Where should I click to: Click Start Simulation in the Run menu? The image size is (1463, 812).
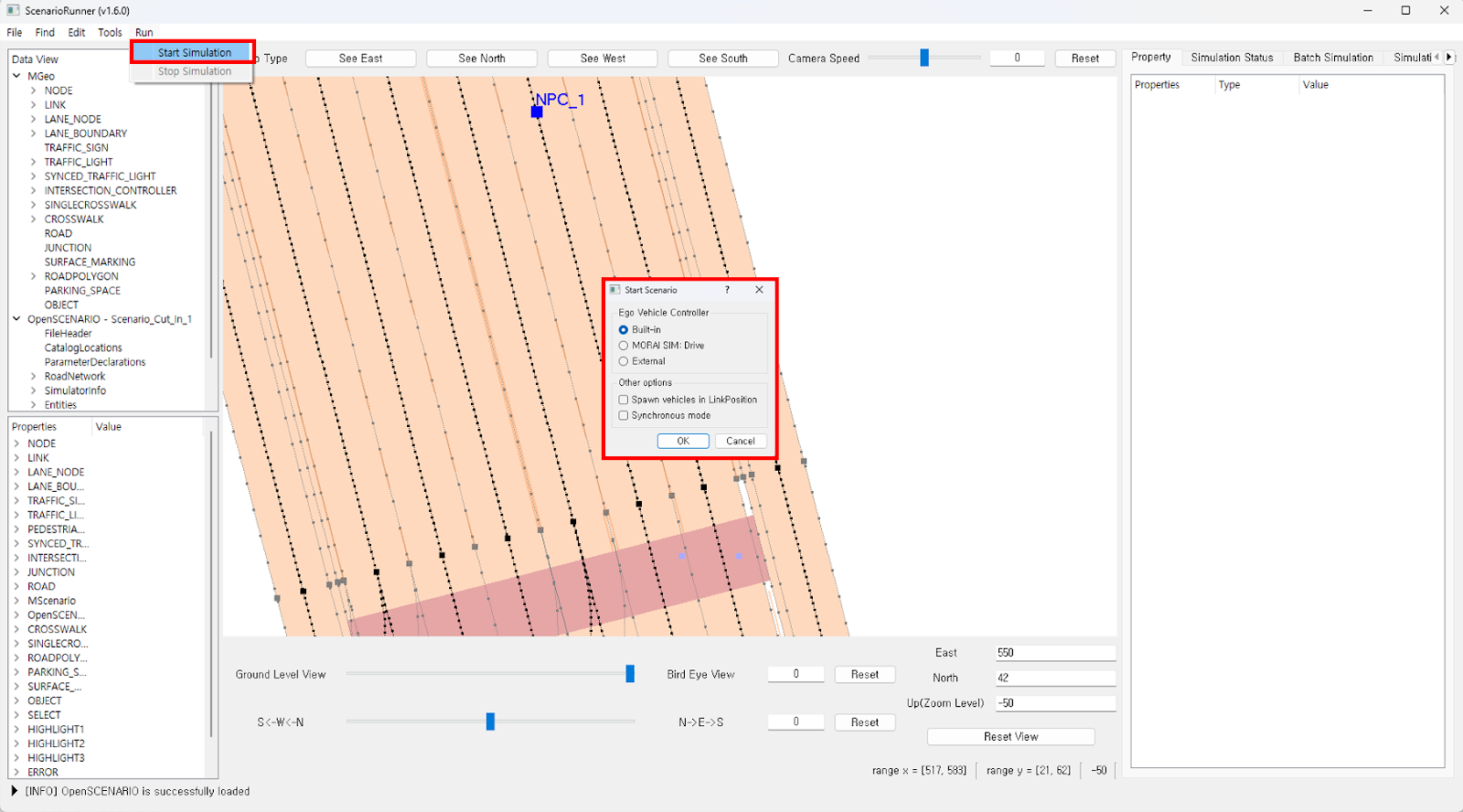click(x=194, y=52)
